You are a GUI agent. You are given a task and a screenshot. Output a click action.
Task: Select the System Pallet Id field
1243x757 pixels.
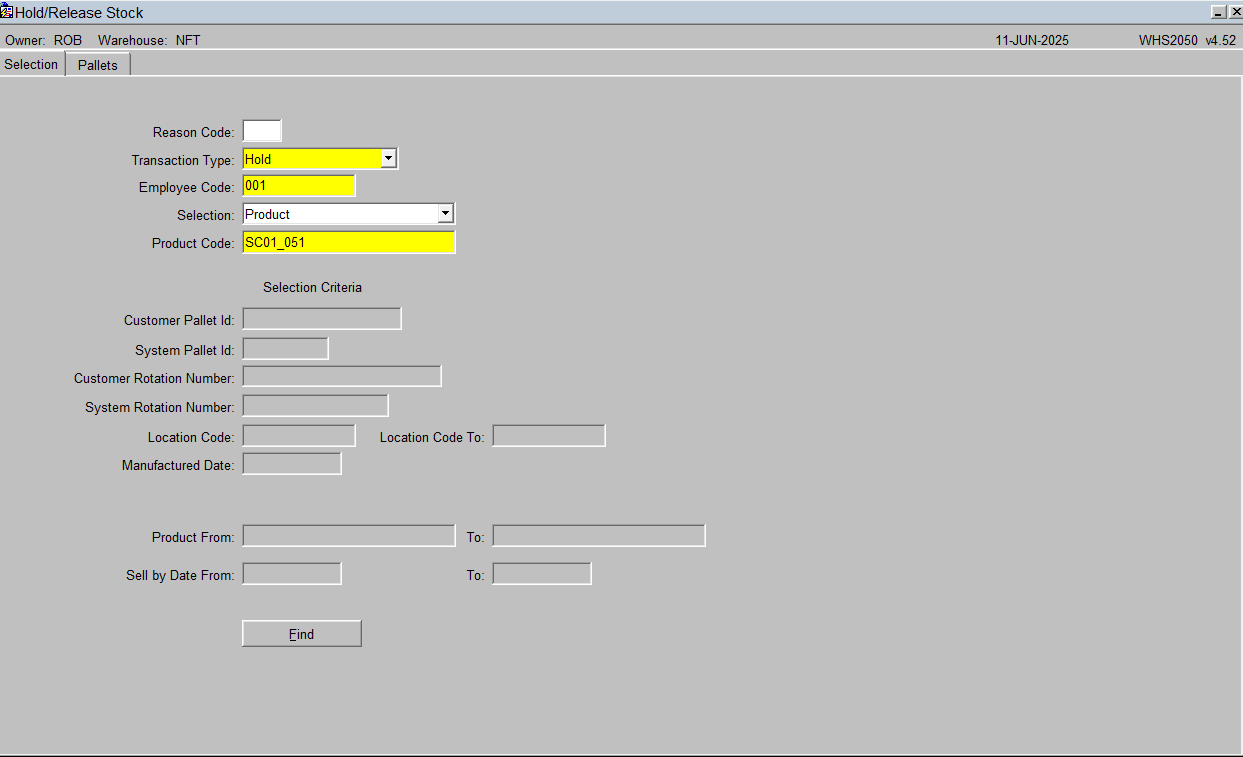tap(285, 349)
